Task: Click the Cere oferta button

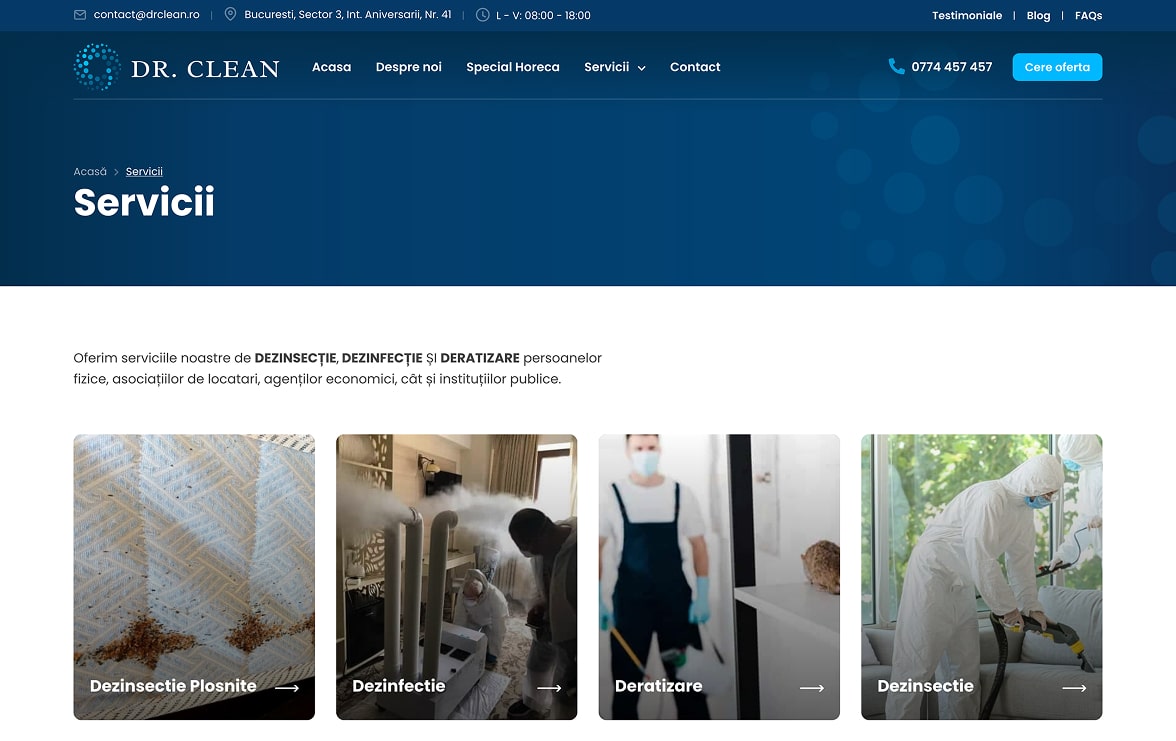Action: tap(1058, 67)
